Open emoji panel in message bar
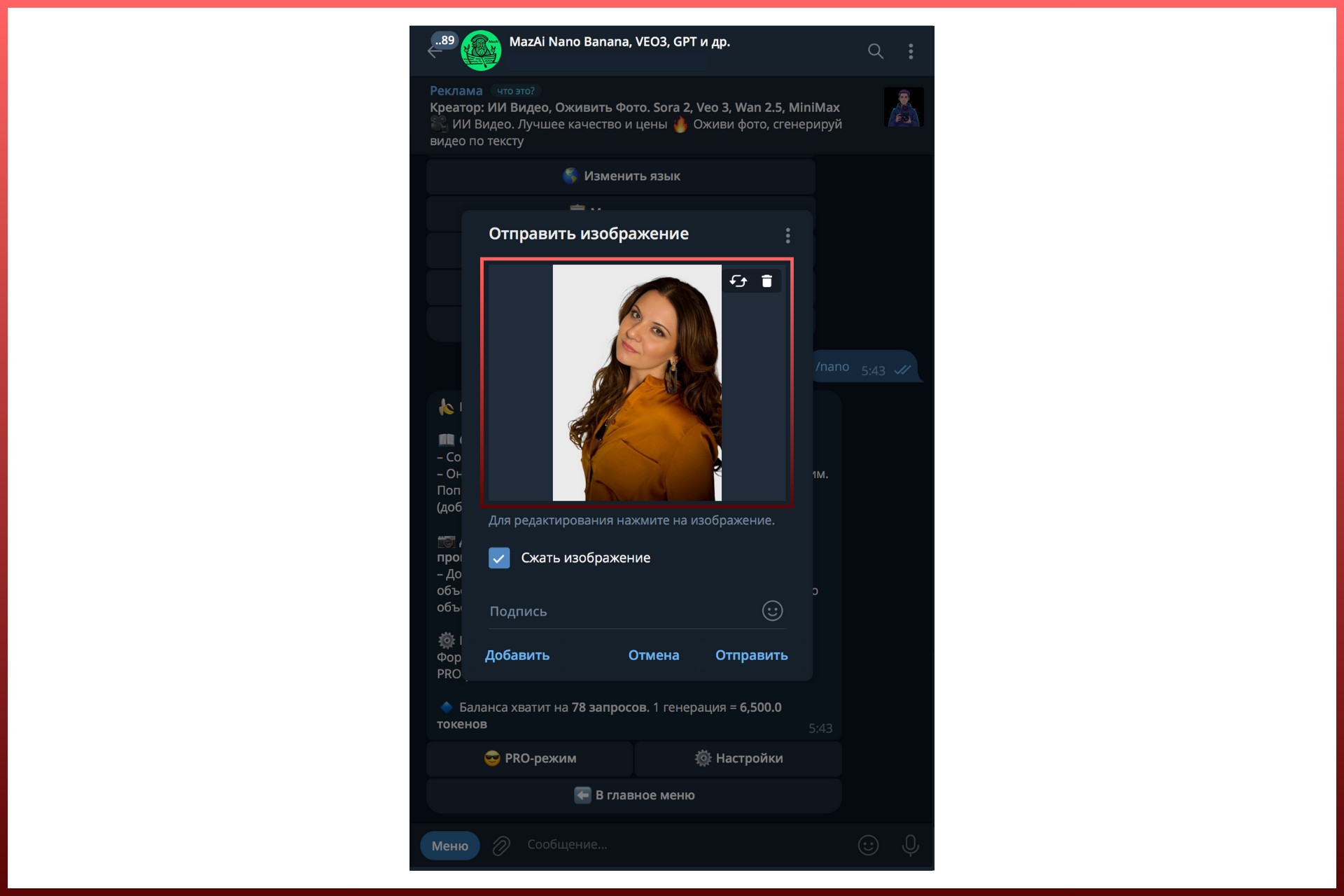 pos(868,846)
